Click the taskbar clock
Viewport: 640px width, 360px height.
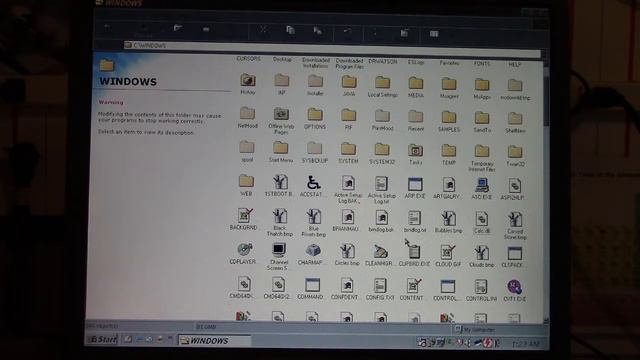pyautogui.click(x=525, y=345)
